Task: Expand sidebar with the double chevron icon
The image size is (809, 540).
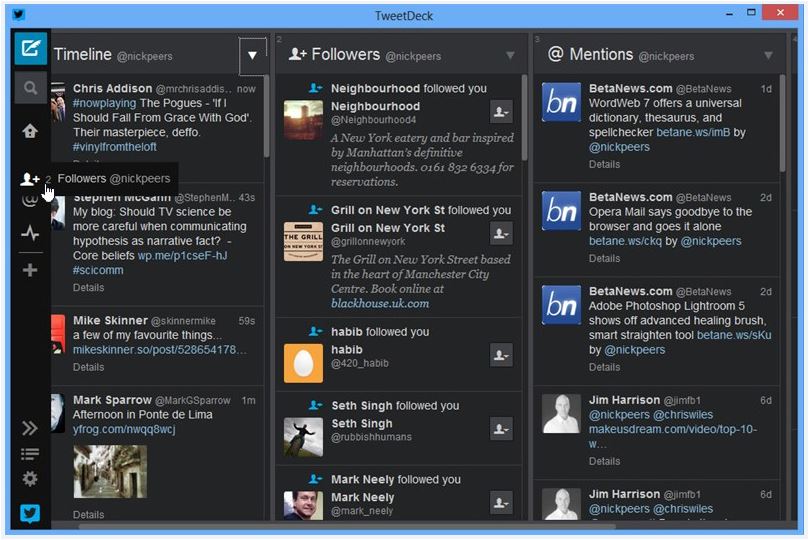Action: [30, 428]
